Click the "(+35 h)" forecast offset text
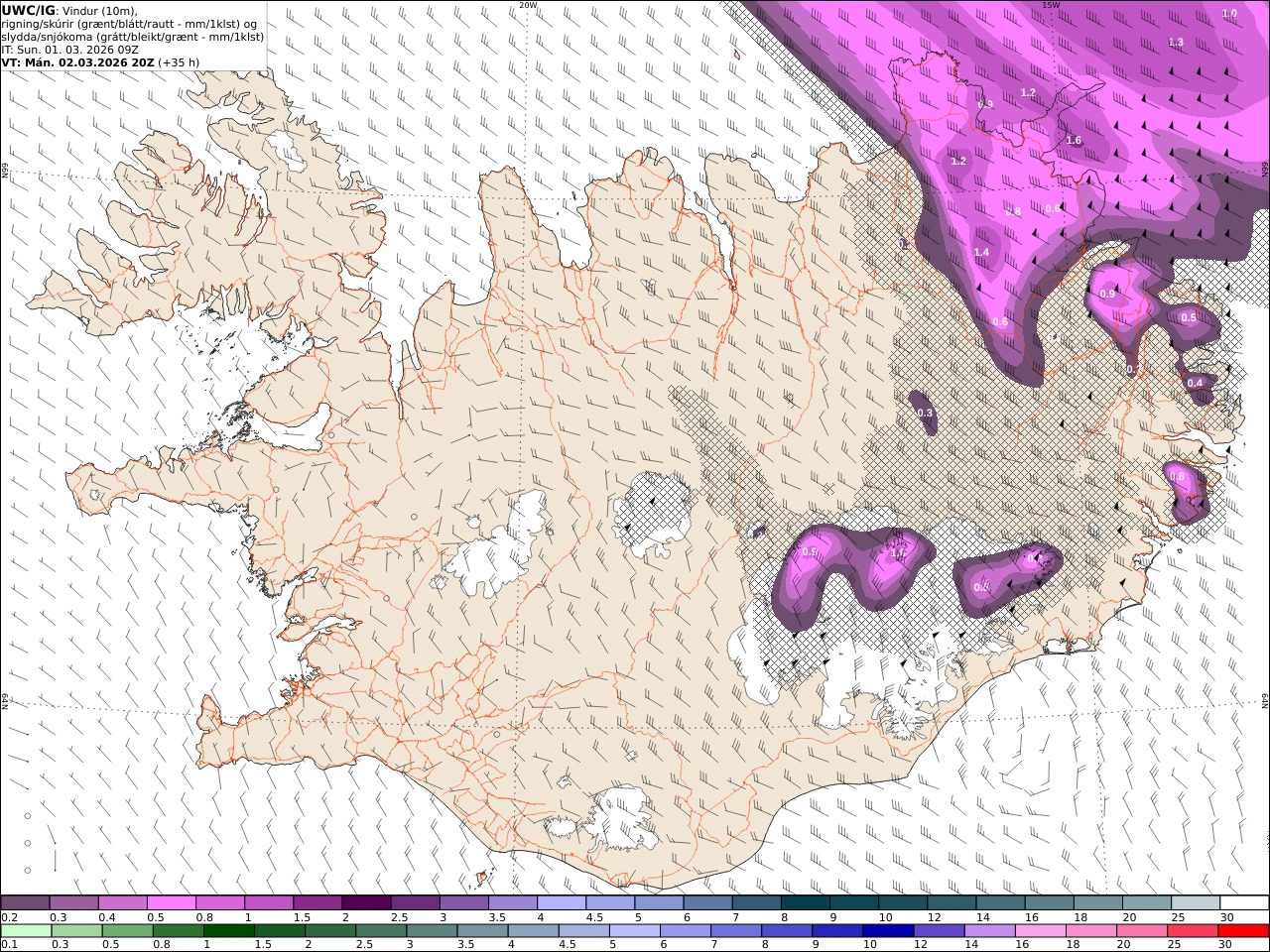Viewport: 1270px width, 952px height. point(179,61)
